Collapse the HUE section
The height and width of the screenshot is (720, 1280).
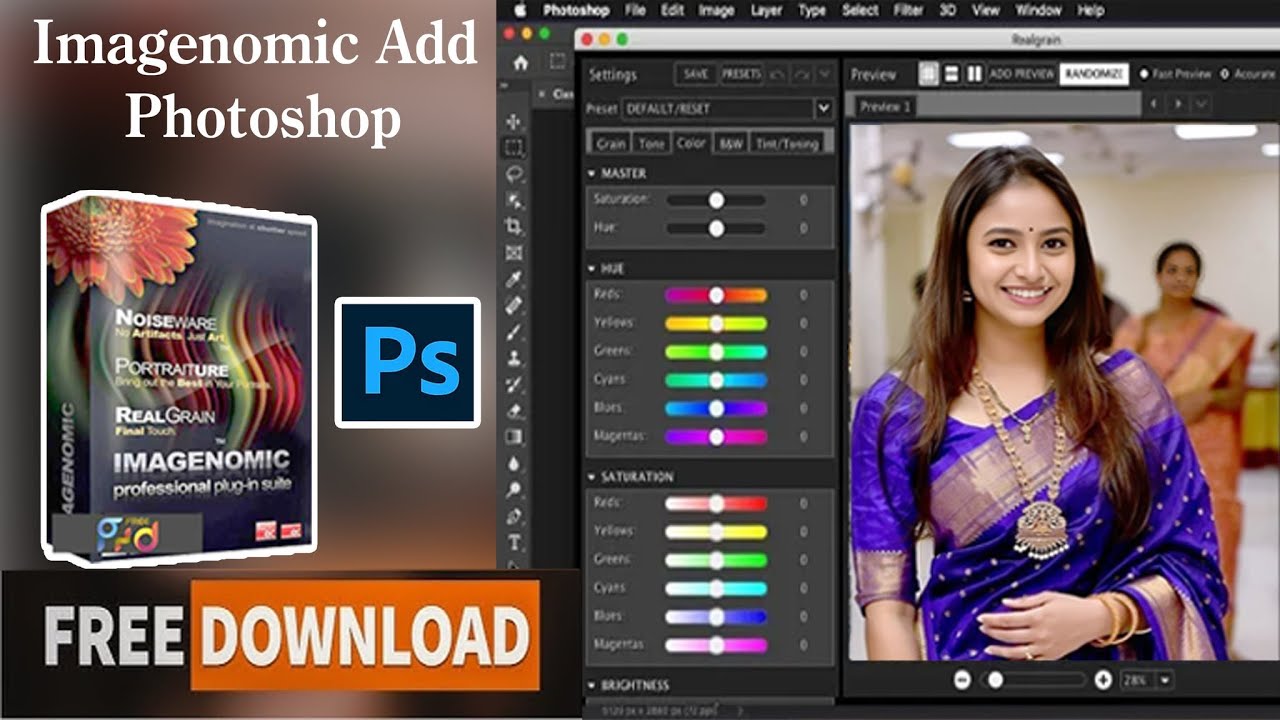click(593, 269)
